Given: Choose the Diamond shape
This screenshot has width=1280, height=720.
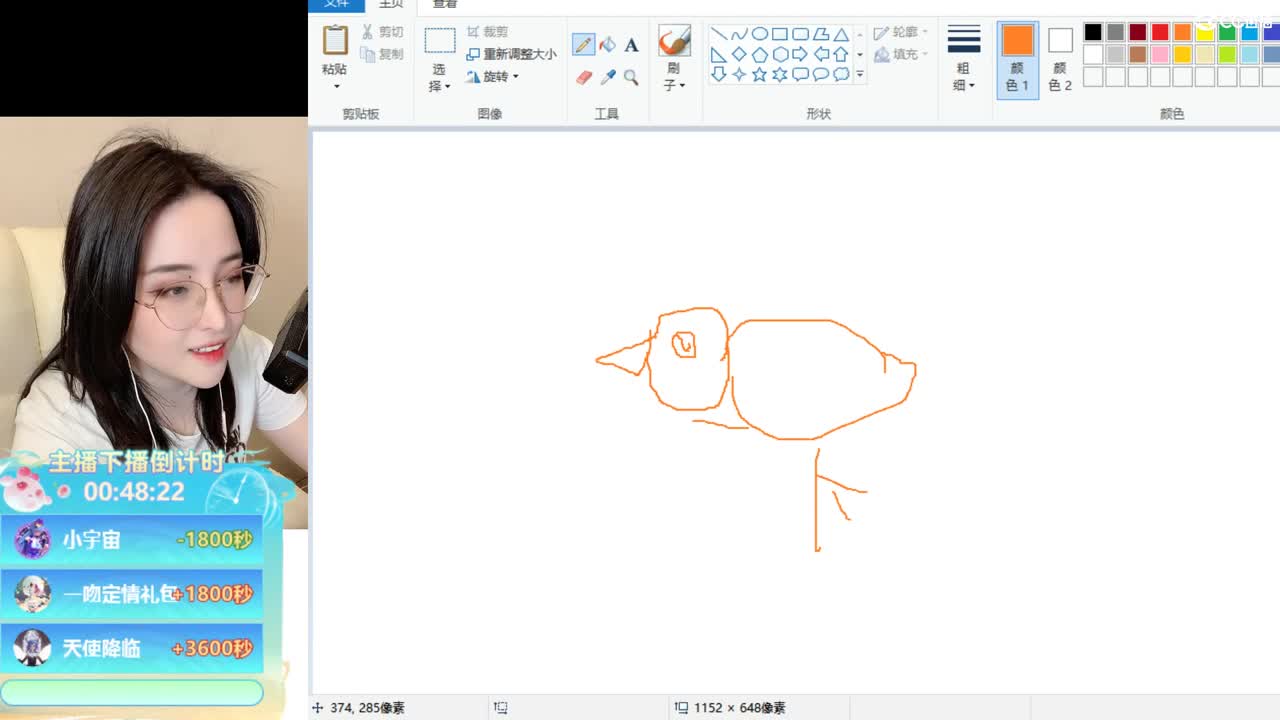Looking at the screenshot, I should (x=739, y=54).
